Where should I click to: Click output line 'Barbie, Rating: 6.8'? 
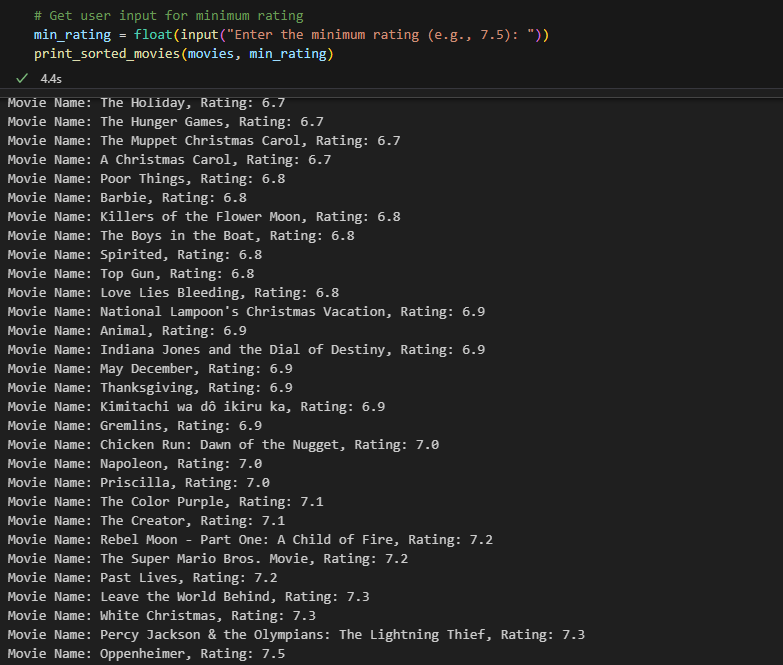(127, 198)
